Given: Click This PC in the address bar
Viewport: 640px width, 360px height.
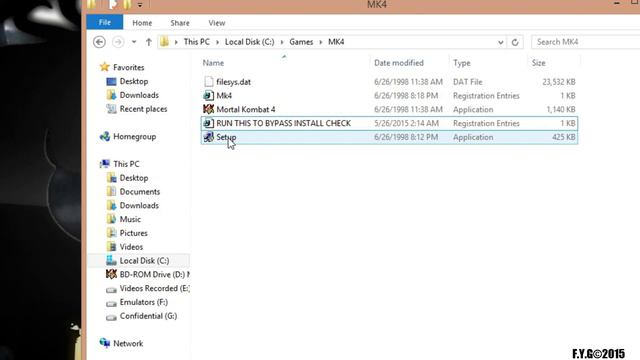Looking at the screenshot, I should (x=196, y=42).
